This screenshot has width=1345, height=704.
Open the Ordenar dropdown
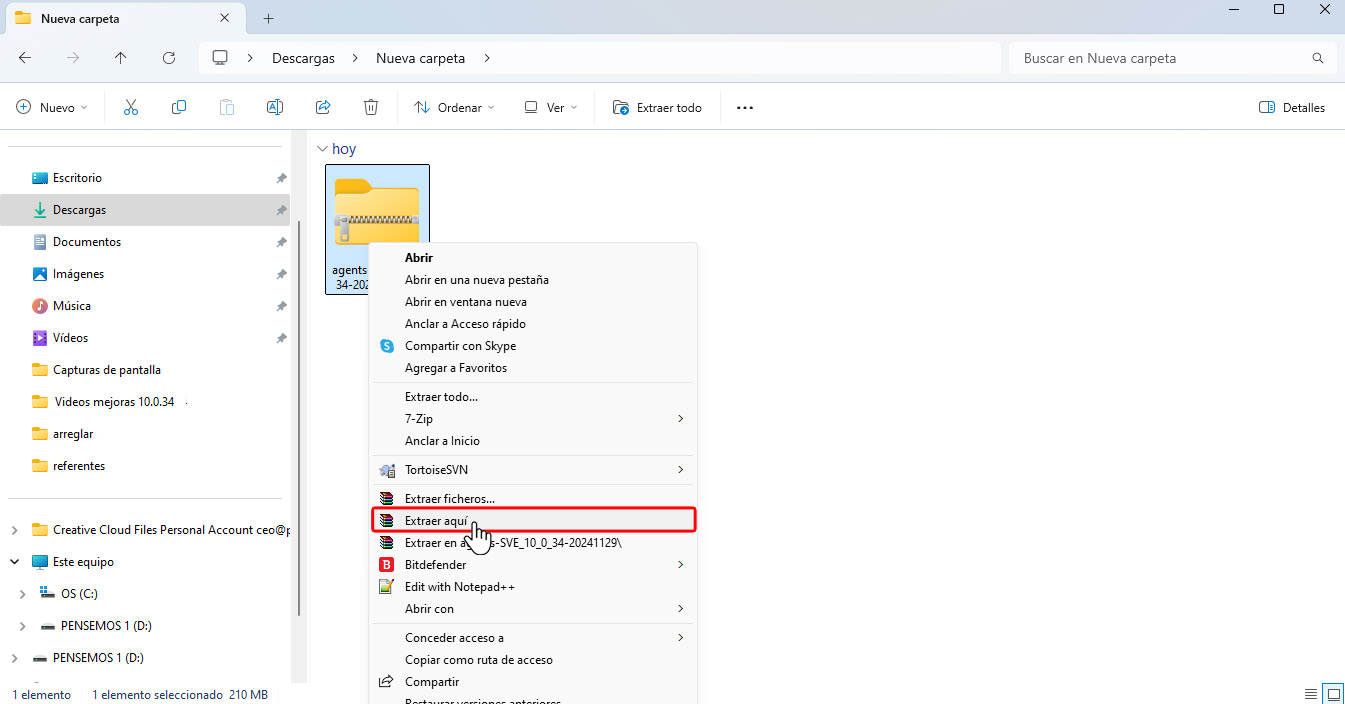(x=454, y=107)
